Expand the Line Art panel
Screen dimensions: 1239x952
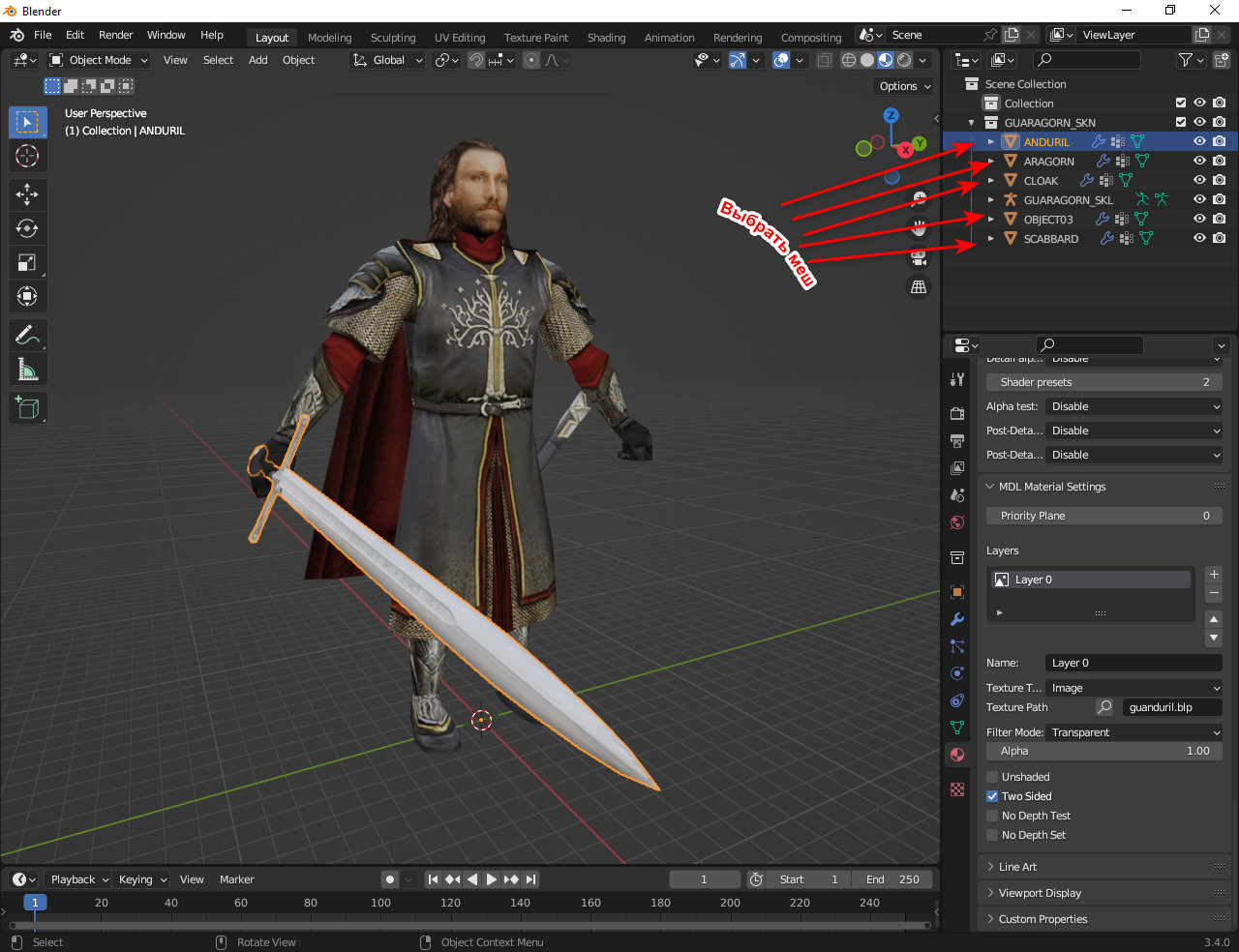click(1017, 867)
